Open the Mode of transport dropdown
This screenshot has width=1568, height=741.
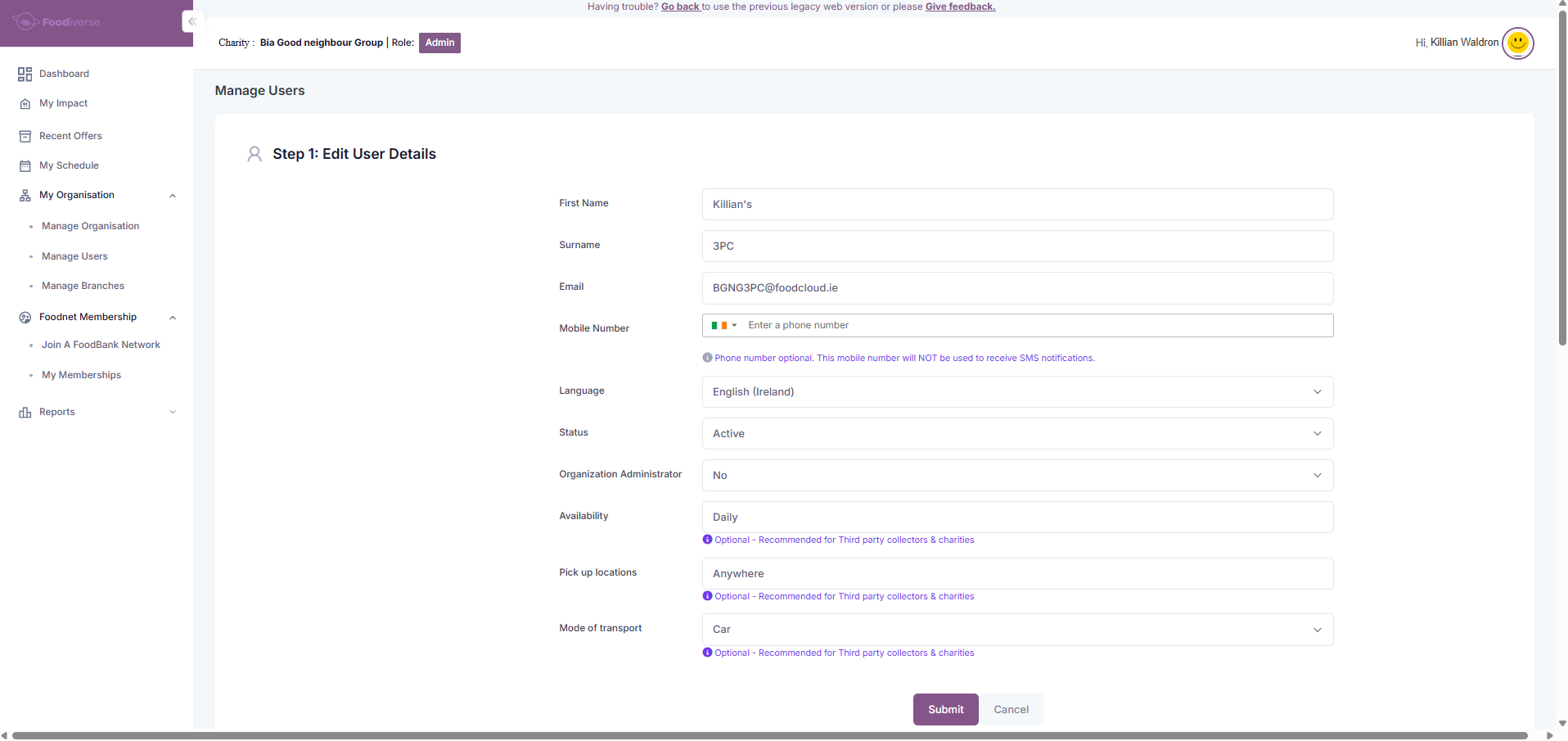[1017, 630]
